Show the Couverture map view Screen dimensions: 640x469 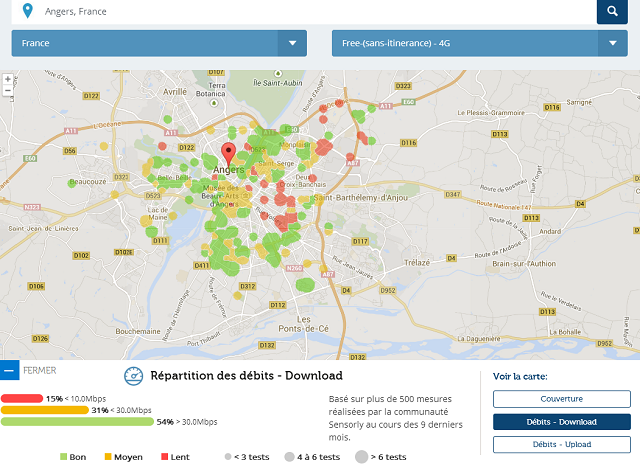pyautogui.click(x=561, y=398)
